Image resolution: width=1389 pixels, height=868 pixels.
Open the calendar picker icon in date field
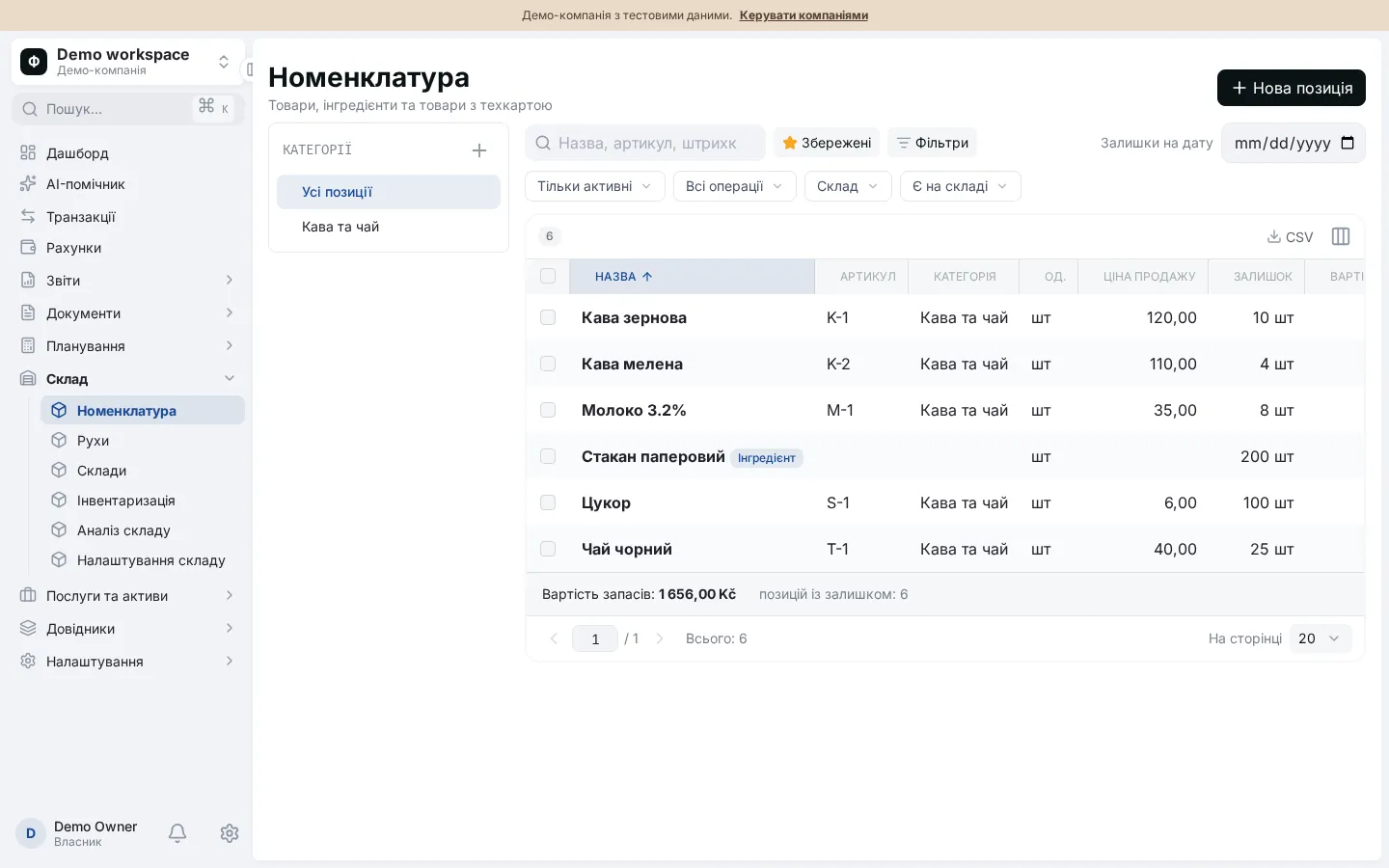tap(1348, 144)
